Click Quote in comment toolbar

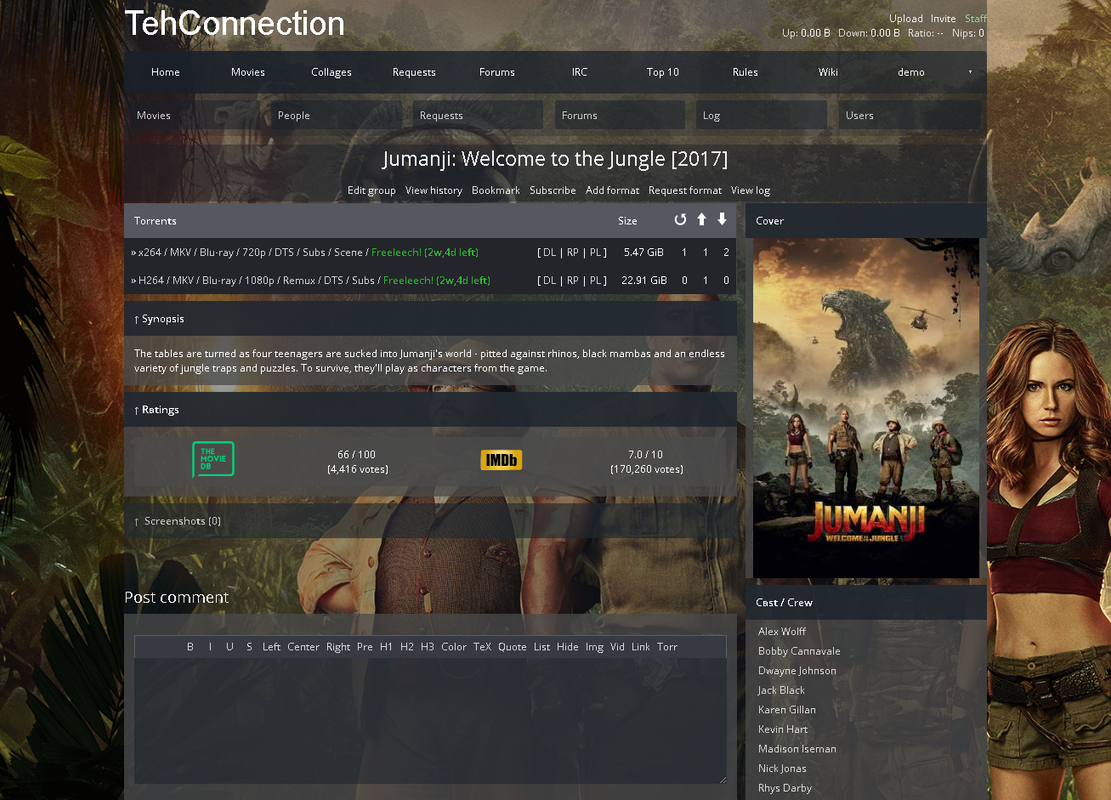[512, 647]
